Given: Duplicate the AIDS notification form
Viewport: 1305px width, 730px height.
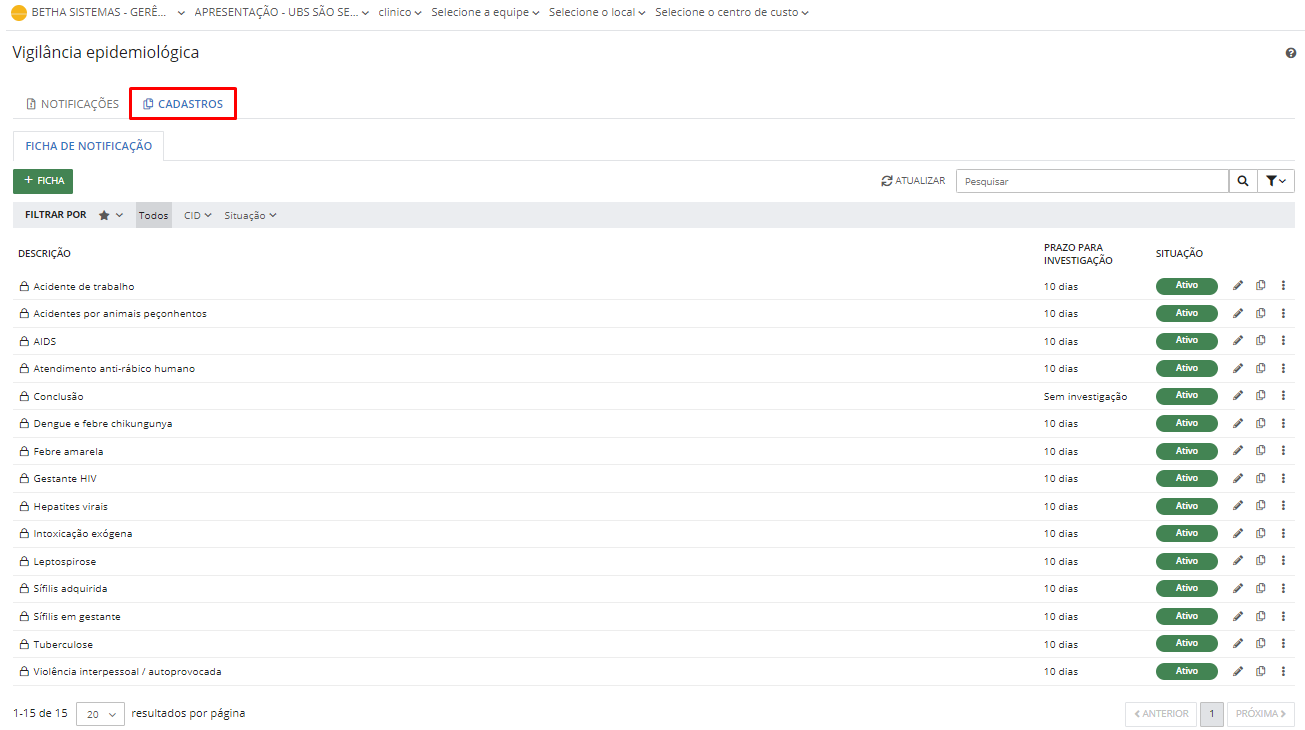Looking at the screenshot, I should 1261,341.
